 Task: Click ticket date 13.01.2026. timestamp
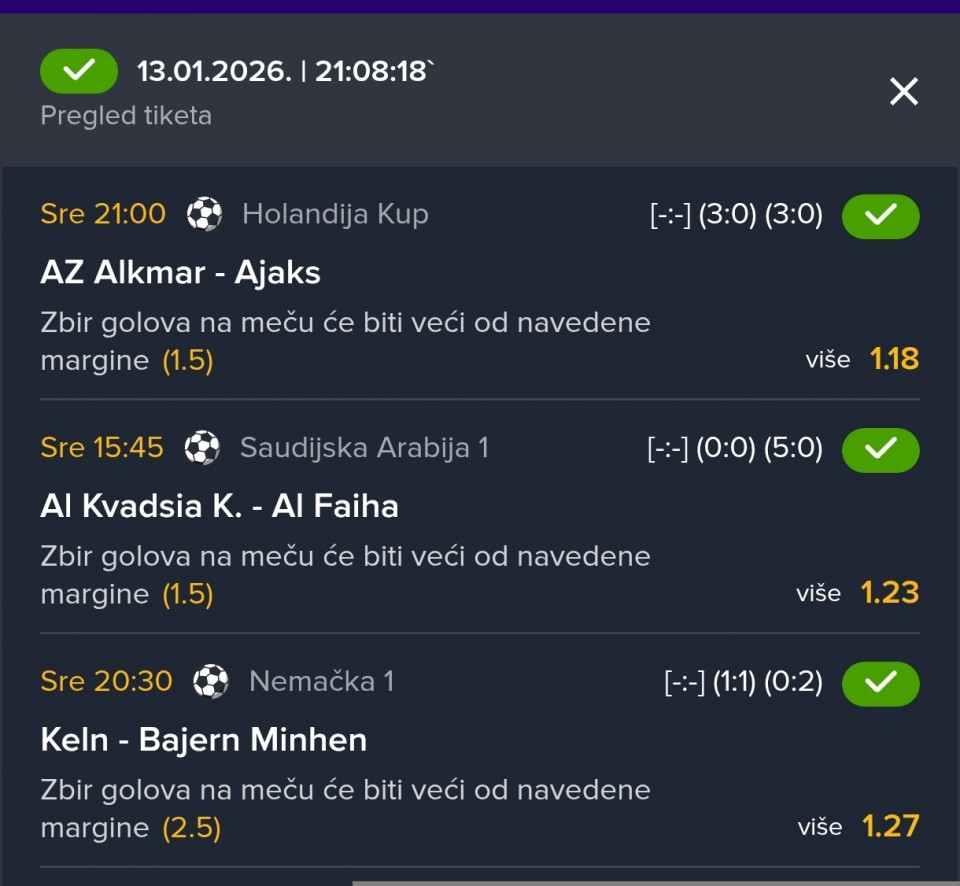click(285, 72)
